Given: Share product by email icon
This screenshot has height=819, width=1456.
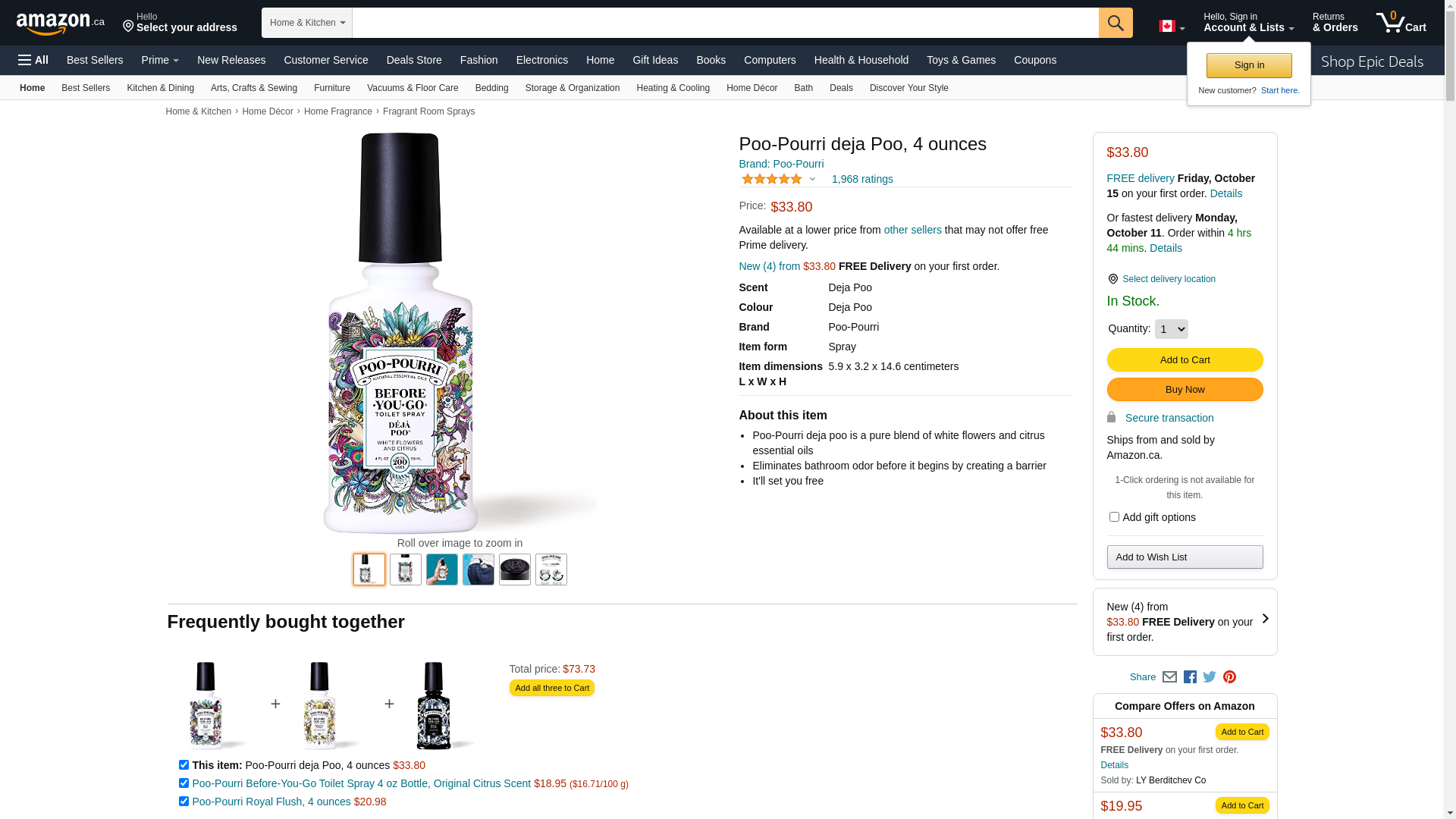Looking at the screenshot, I should click(x=1169, y=677).
